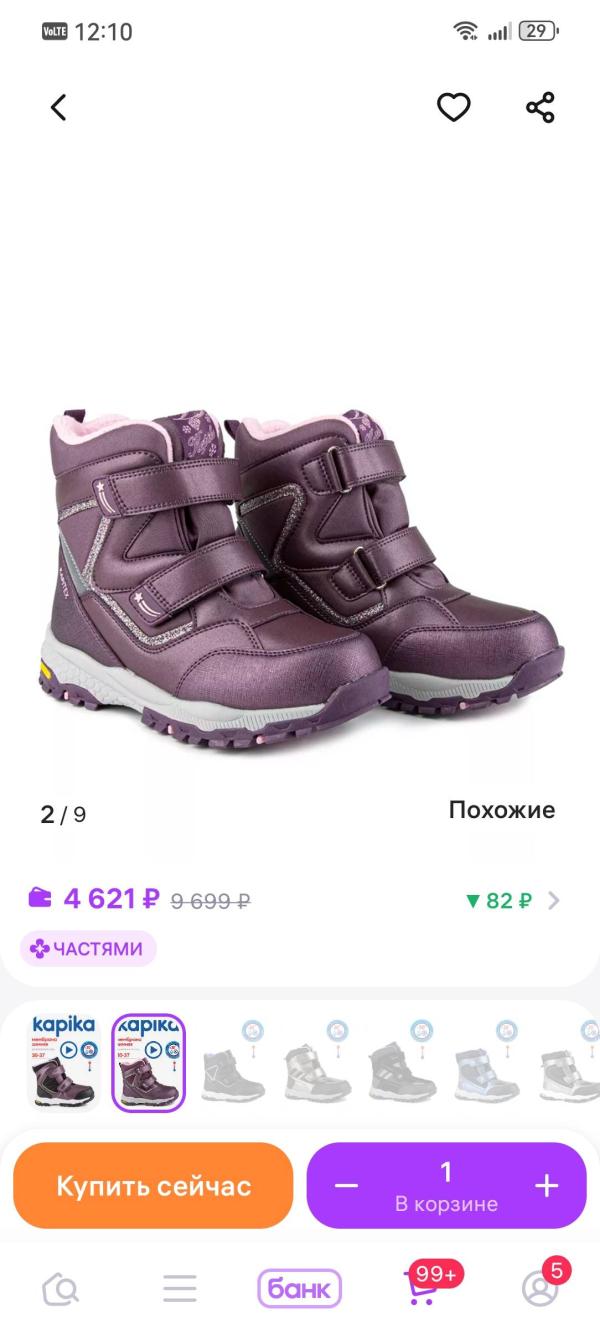Screen dimensions: 600x1334
Task: Open the catalog hamburger menu
Action: 180,1288
